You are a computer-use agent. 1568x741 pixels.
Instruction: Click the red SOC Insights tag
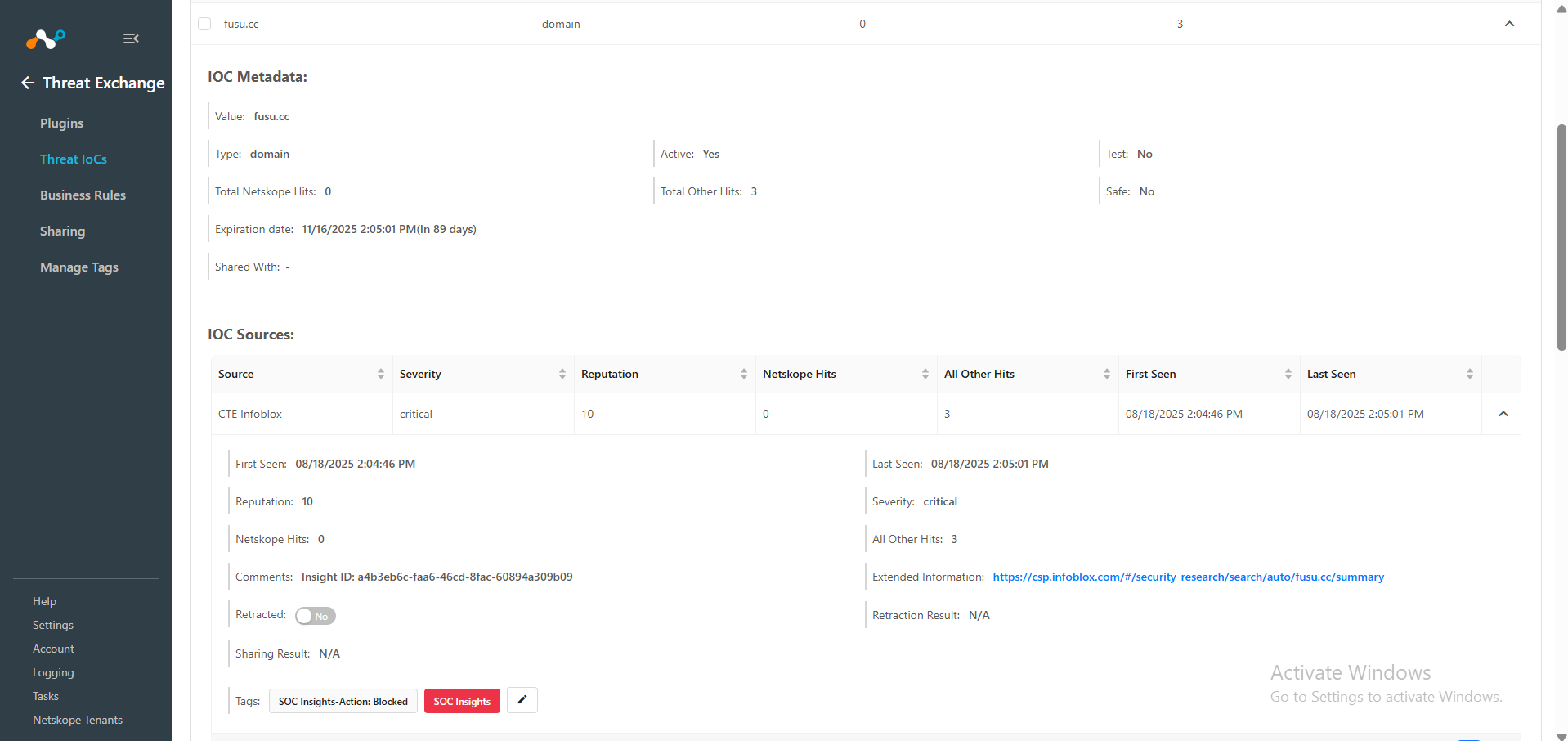click(462, 701)
